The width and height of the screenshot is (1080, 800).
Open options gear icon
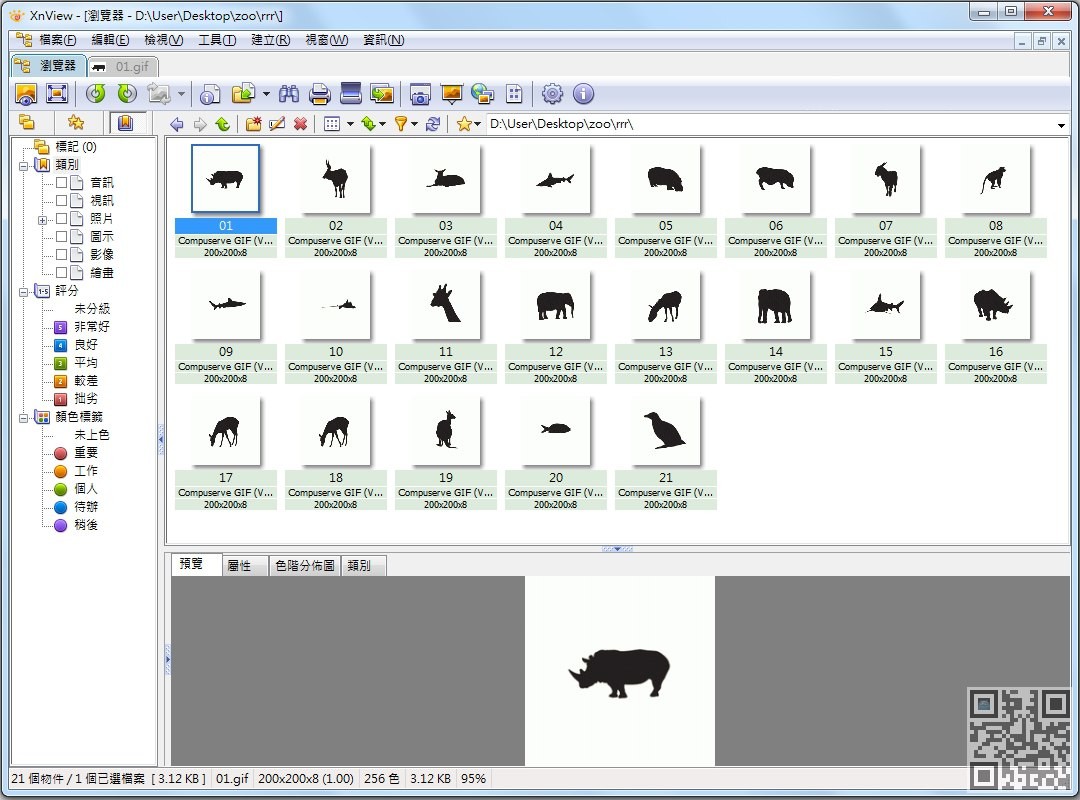552,94
